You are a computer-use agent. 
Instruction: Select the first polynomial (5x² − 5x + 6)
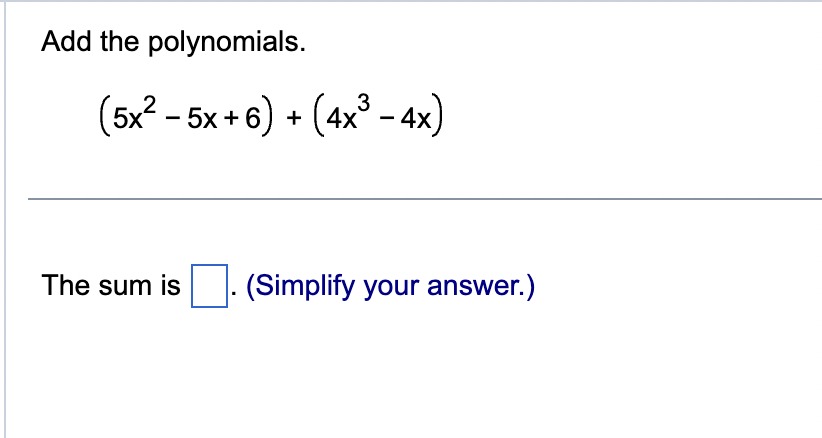[x=186, y=116]
